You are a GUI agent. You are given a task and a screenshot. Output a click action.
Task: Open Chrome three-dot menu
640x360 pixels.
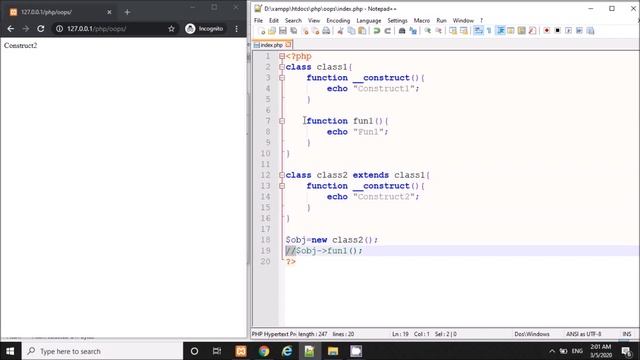click(236, 29)
